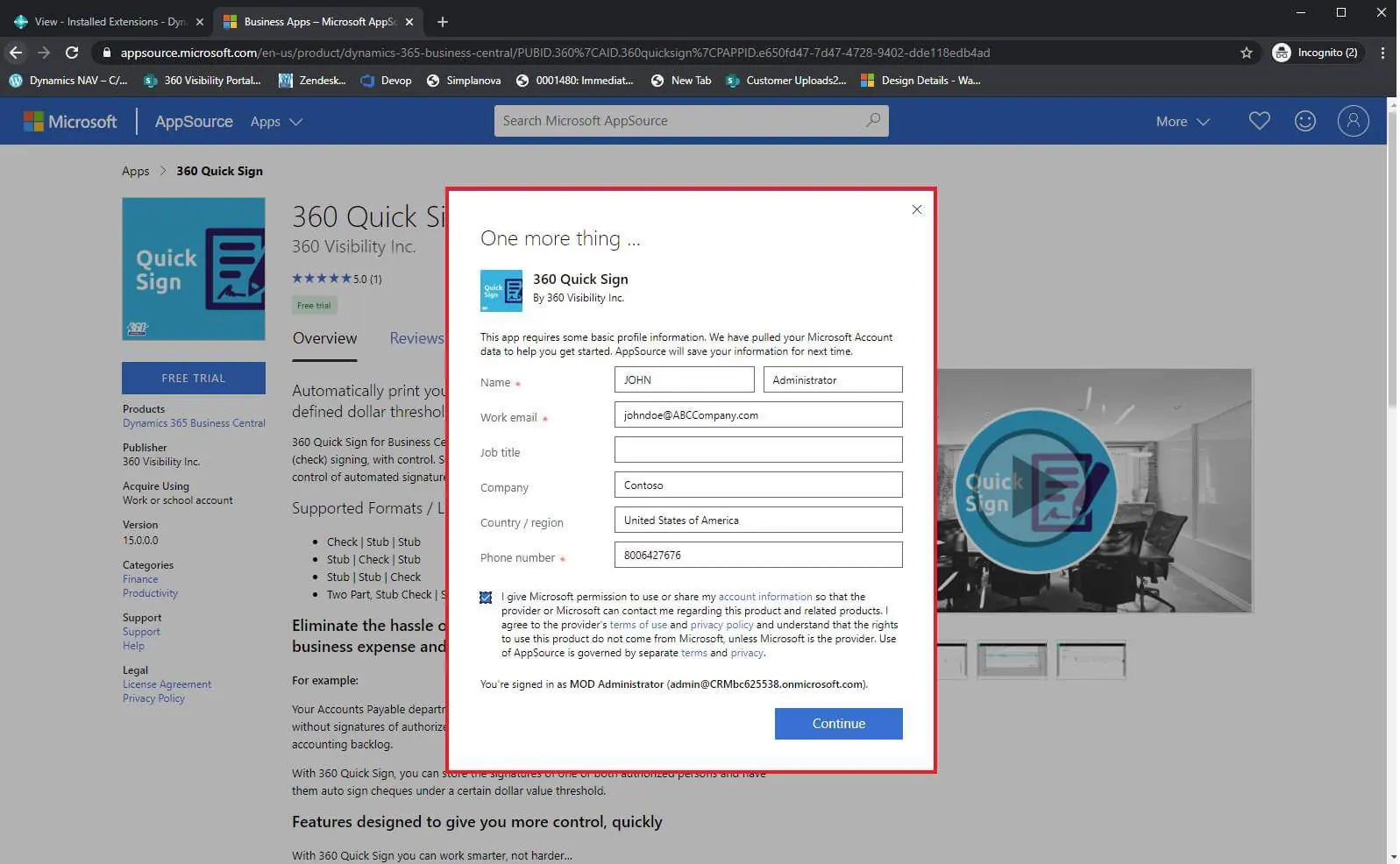Open a new browser tab
Viewport: 1400px width, 864px height.
[442, 22]
